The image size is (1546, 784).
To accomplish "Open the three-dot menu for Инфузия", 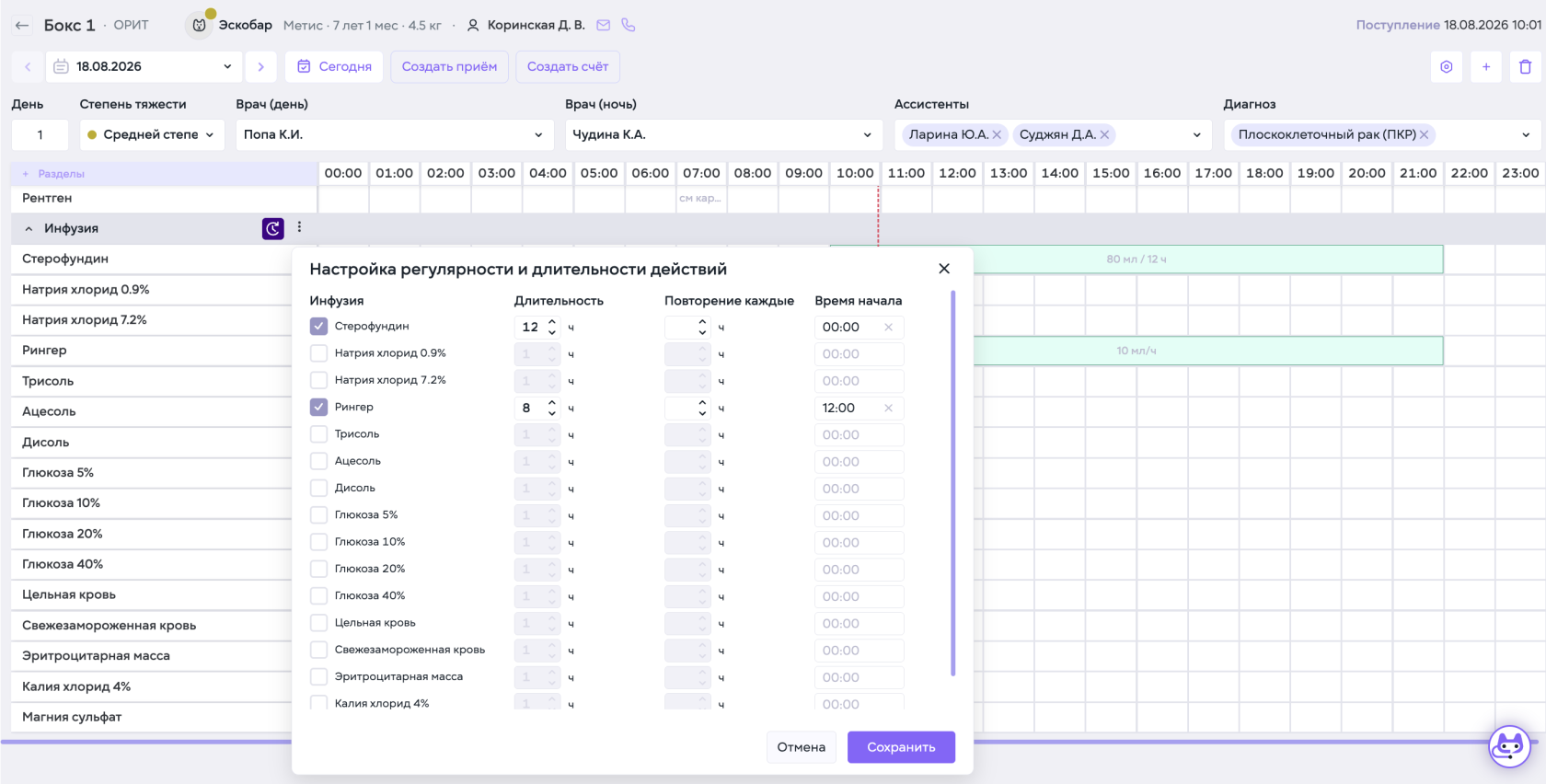I will [299, 227].
